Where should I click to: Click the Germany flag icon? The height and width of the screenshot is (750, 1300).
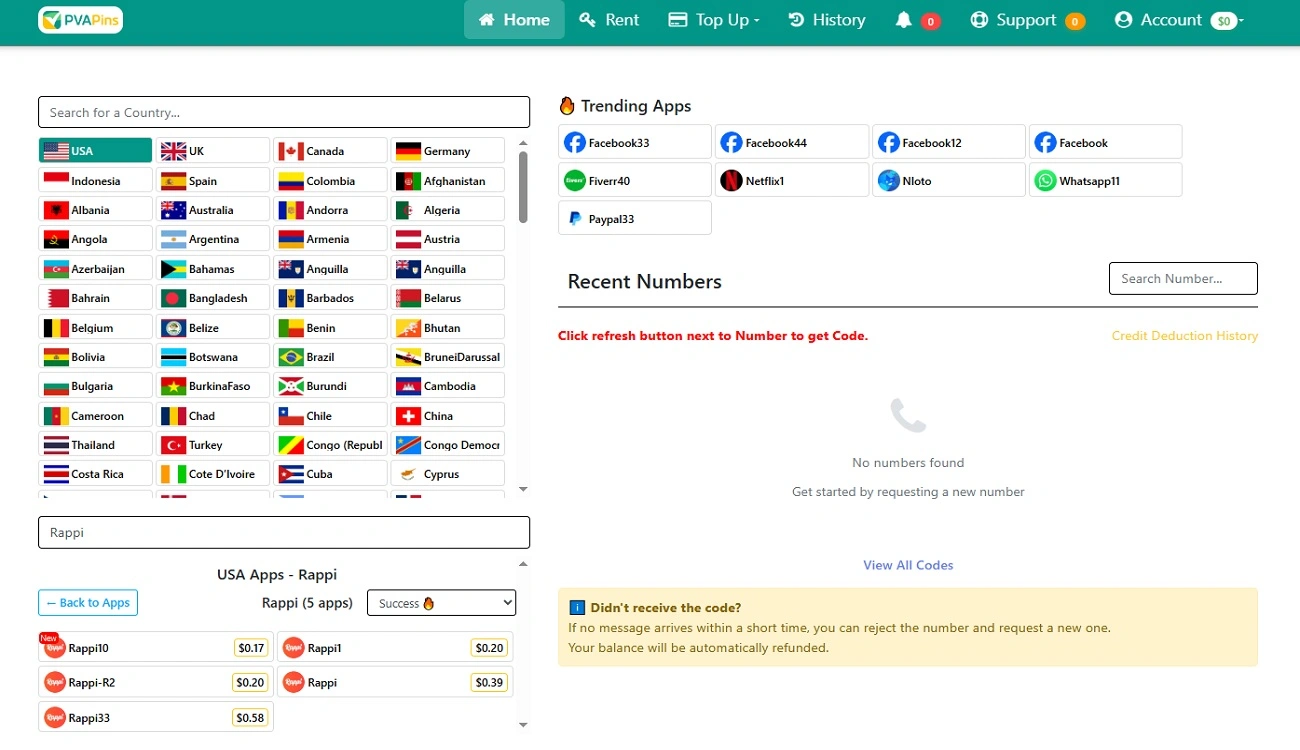[x=408, y=151]
